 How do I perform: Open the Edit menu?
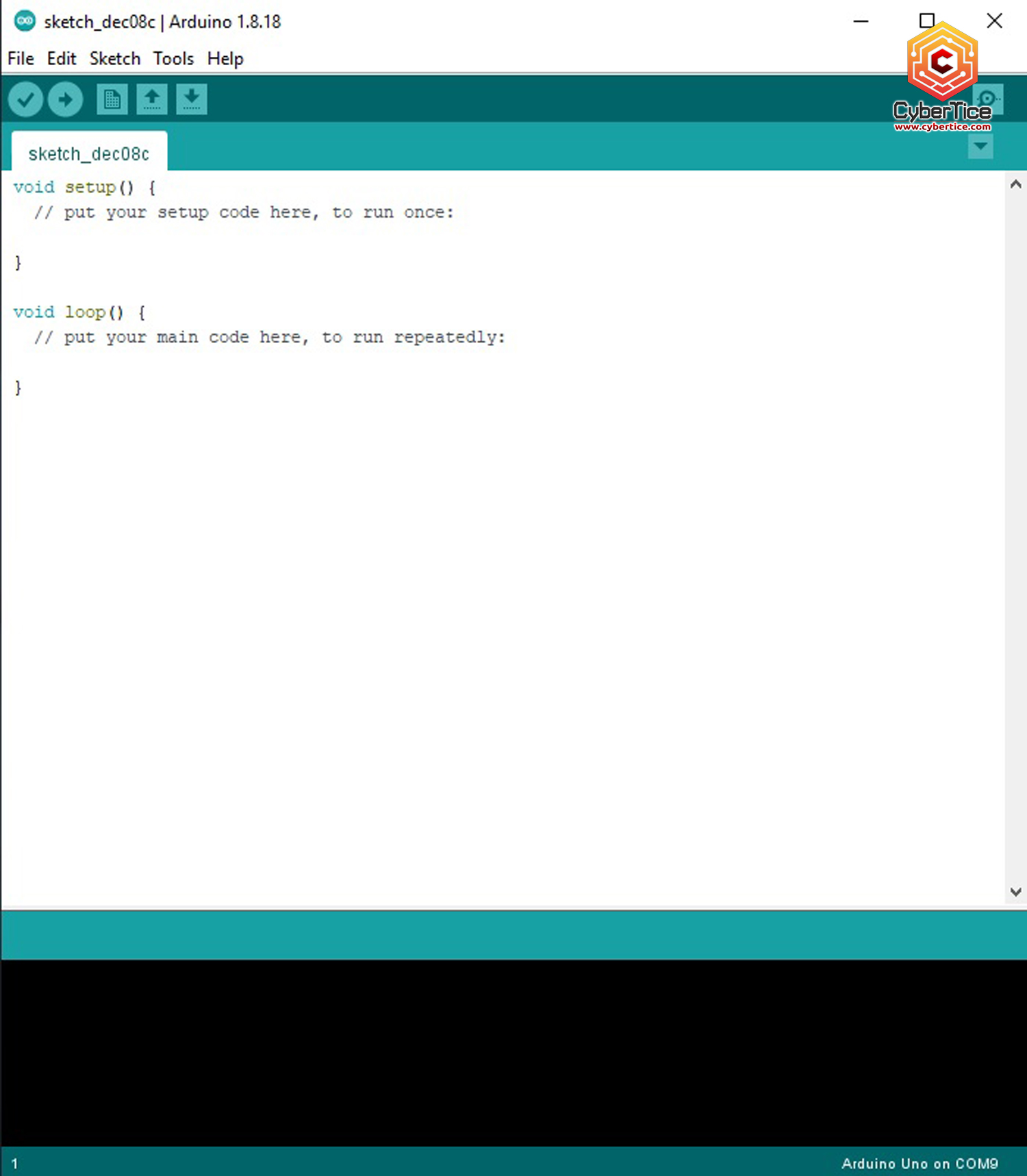(61, 59)
